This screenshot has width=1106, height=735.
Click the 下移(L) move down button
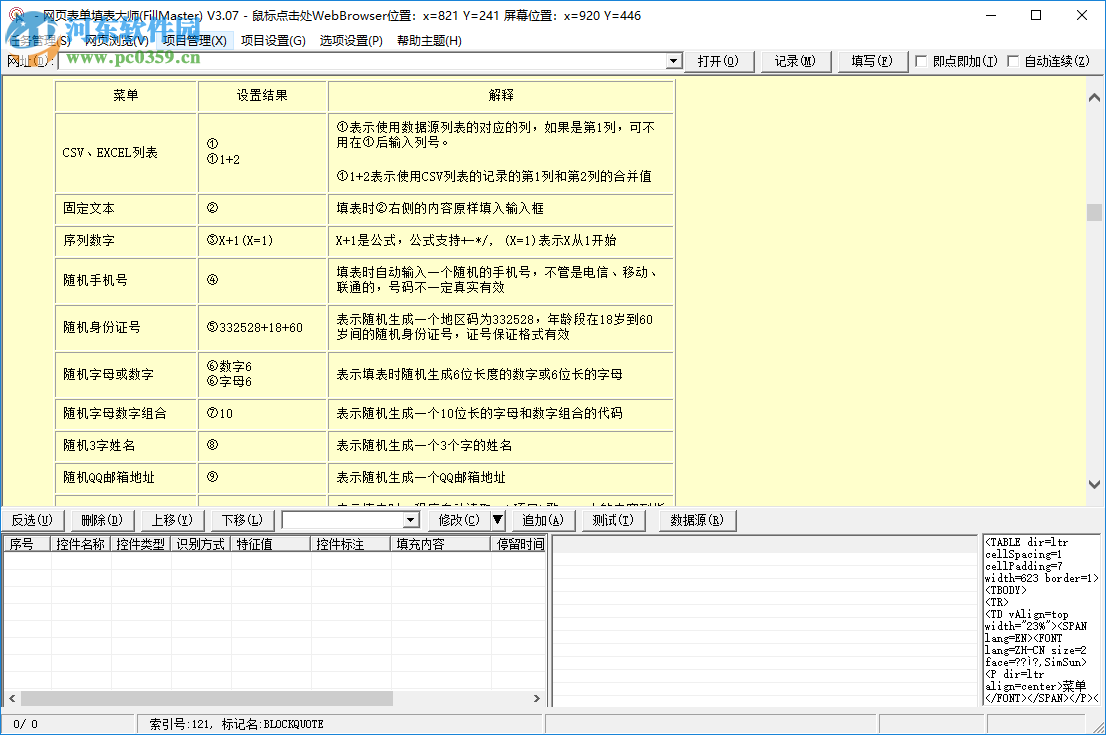tap(240, 520)
